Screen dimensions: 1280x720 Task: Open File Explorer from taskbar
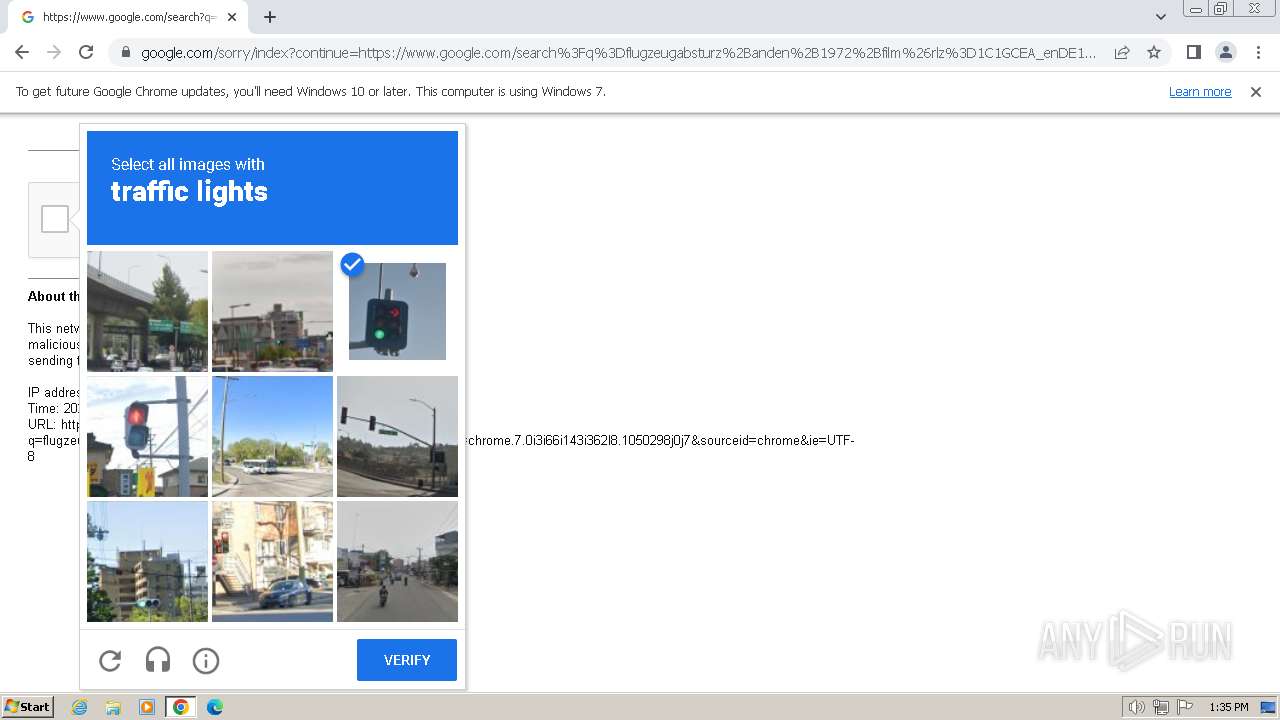click(113, 707)
